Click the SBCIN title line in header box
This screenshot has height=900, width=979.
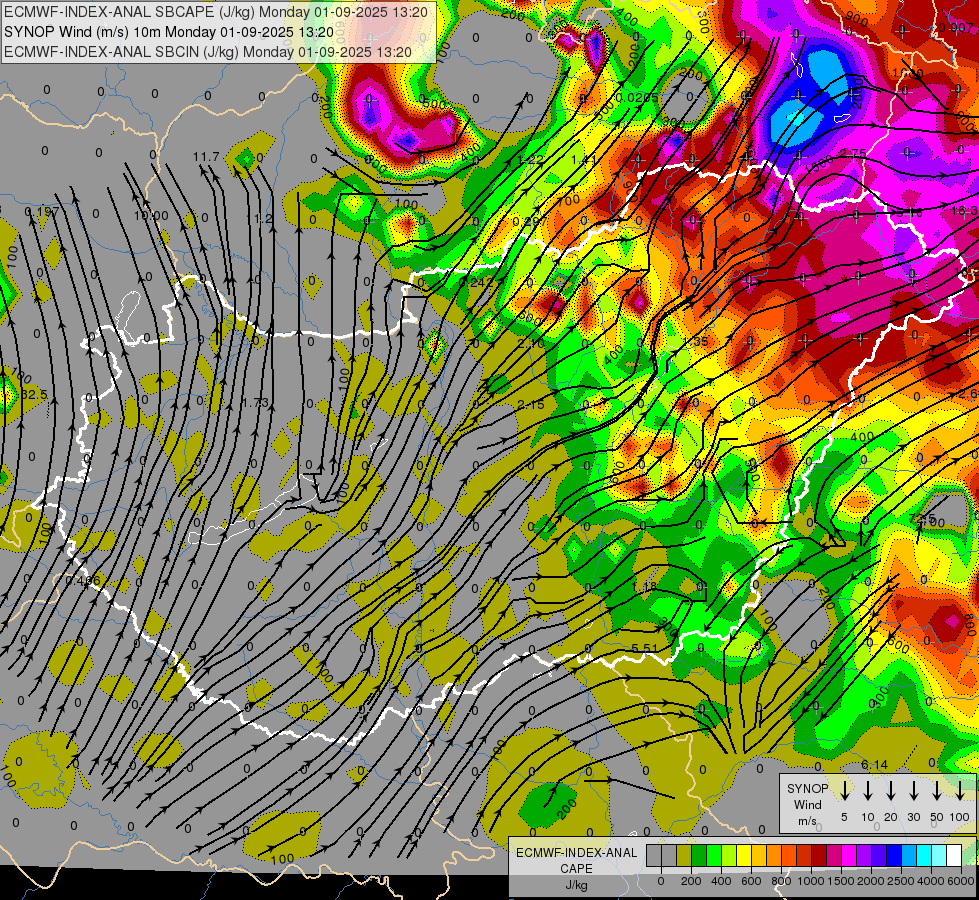pos(208,52)
